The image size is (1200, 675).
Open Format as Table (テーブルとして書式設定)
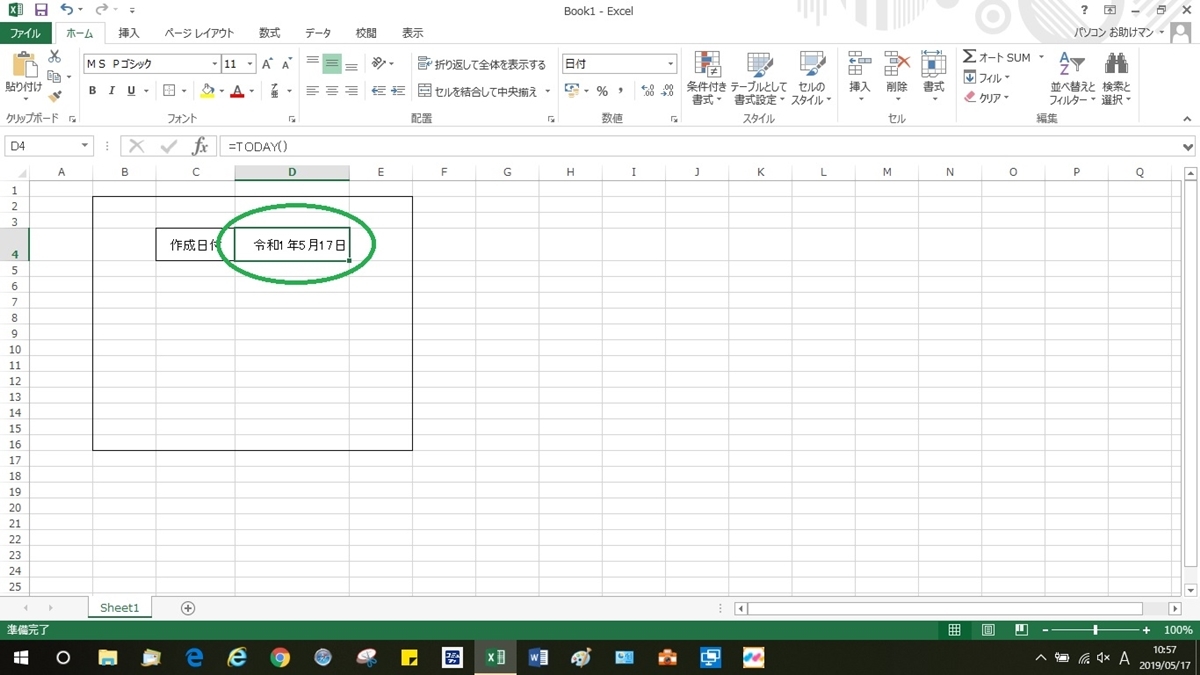click(758, 78)
